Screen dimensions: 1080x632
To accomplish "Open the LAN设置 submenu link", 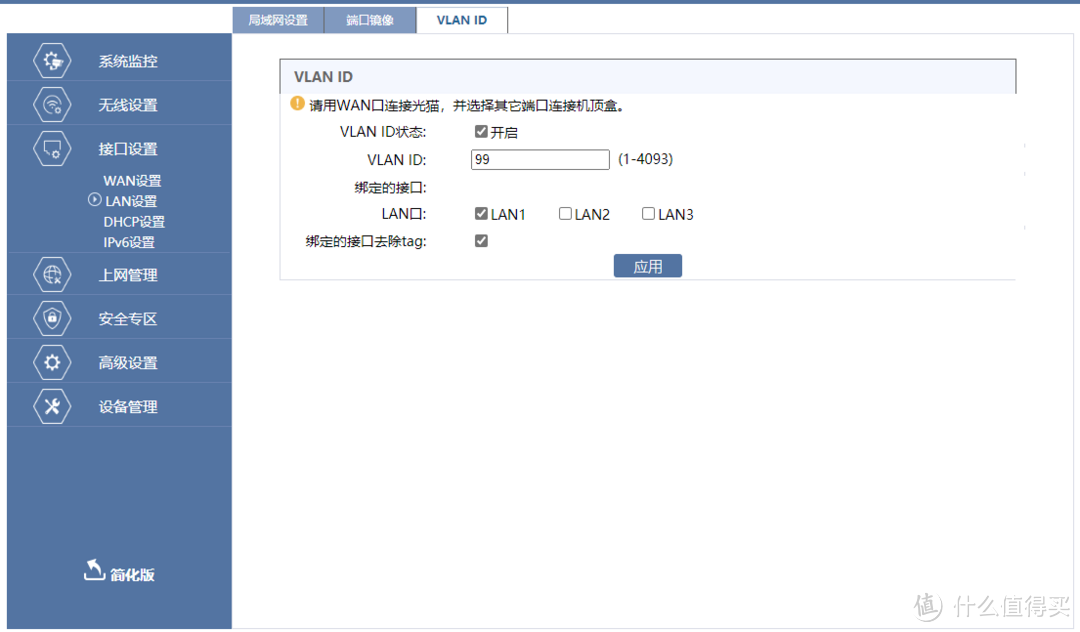I will coord(131,201).
